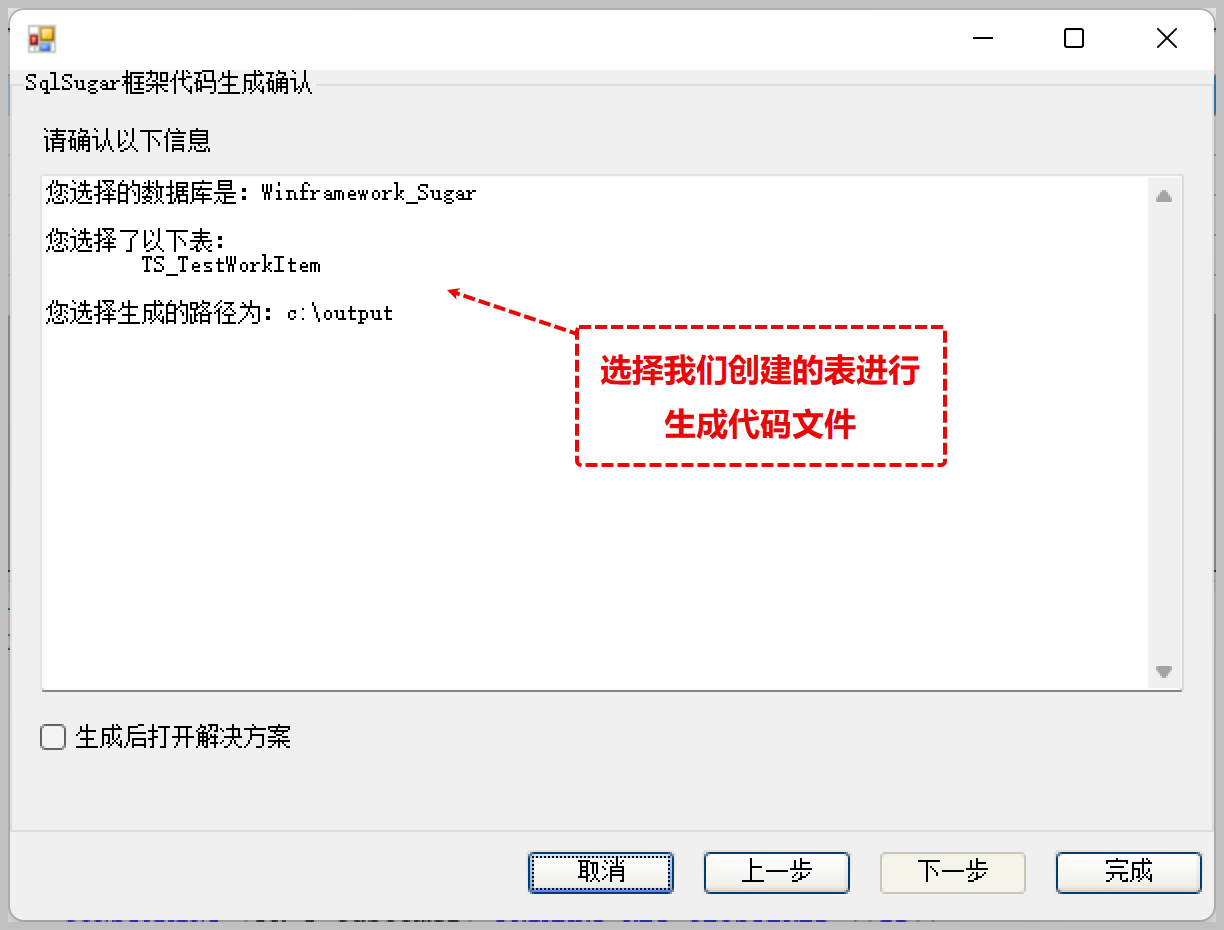The height and width of the screenshot is (930, 1224).
Task: Open the application icon system menu
Action: (42, 39)
